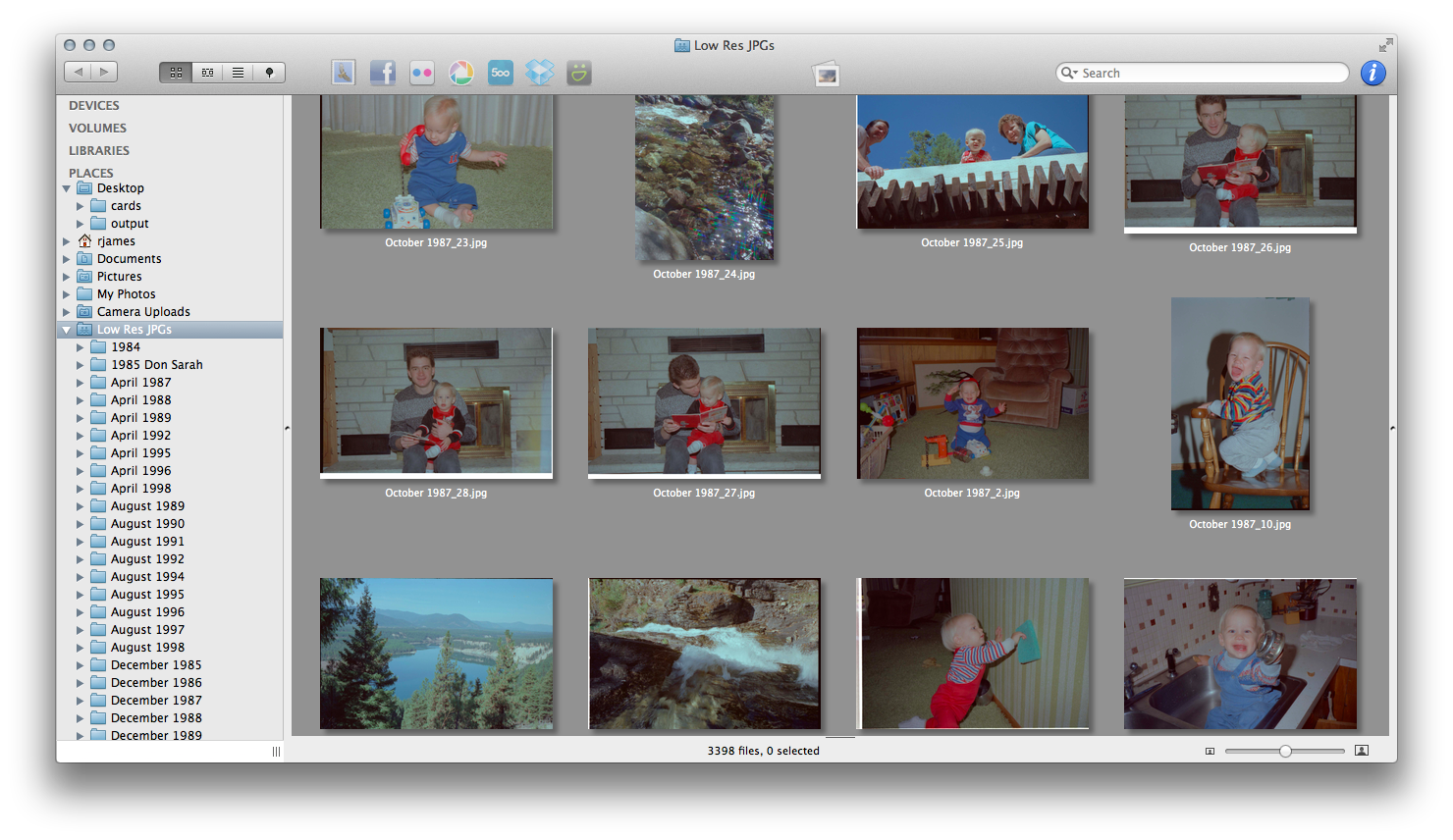The width and height of the screenshot is (1453, 840).
Task: Expand the Pictures folder in Places
Action: click(x=67, y=277)
